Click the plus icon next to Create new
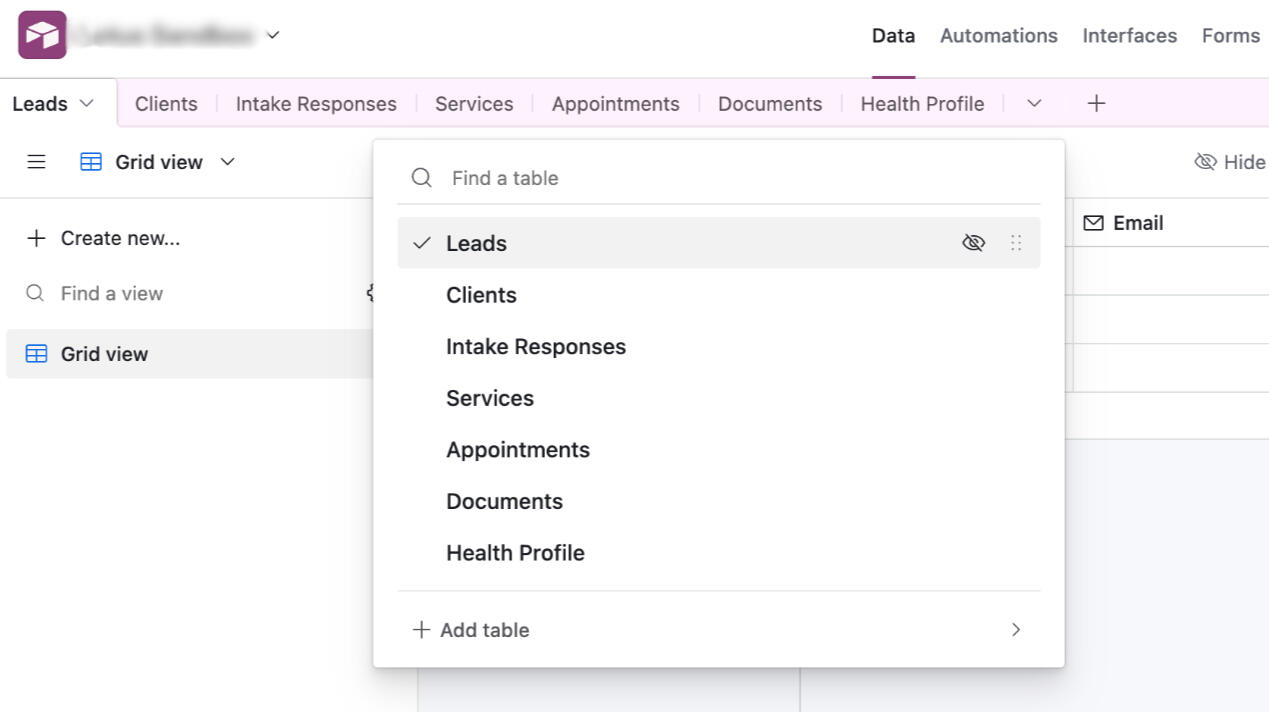 pyautogui.click(x=36, y=238)
